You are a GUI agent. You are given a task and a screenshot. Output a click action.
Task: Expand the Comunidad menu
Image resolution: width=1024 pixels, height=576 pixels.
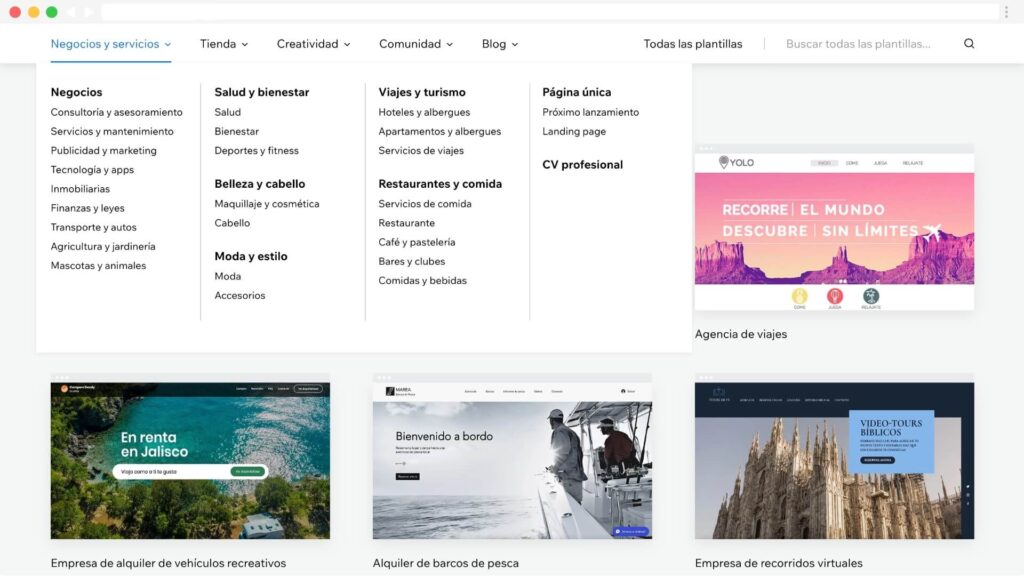pyautogui.click(x=415, y=44)
